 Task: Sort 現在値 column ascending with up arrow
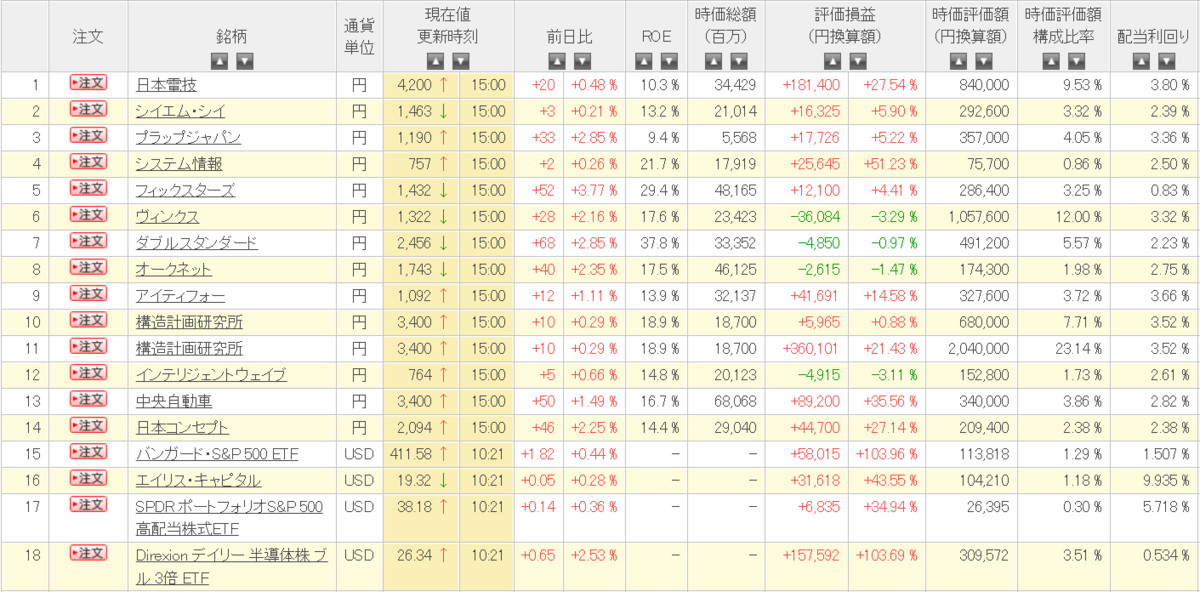pos(437,61)
